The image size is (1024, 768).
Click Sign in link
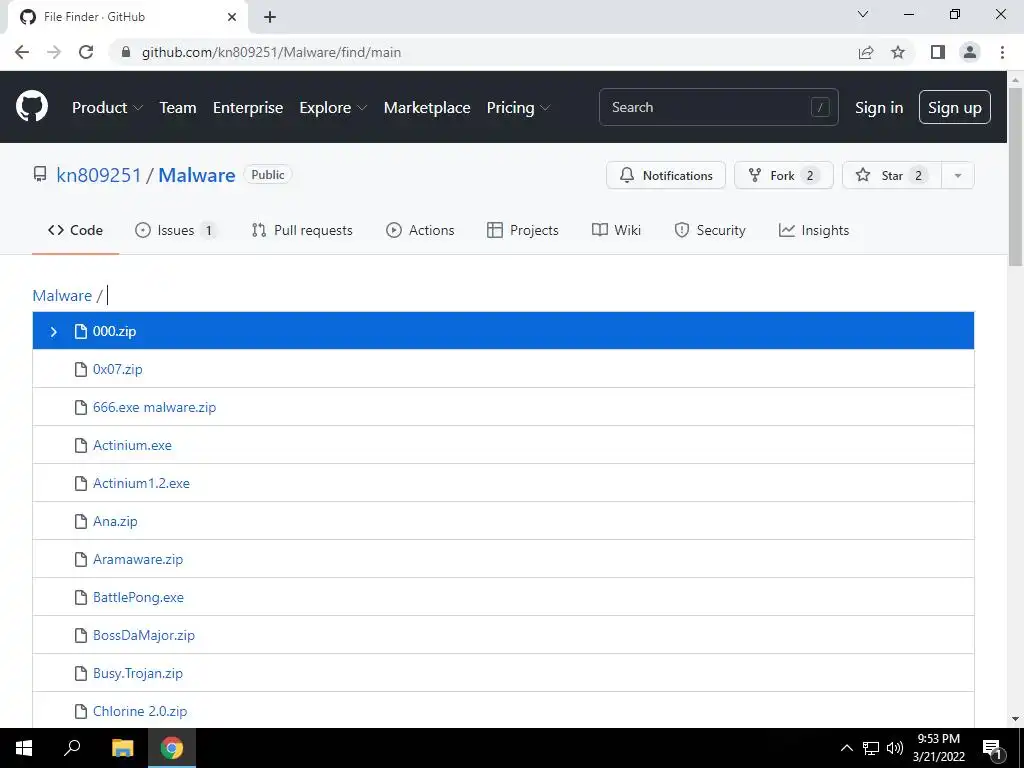click(879, 107)
